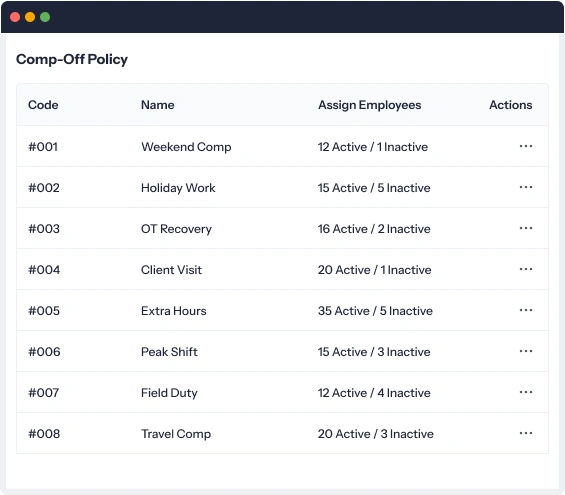Click "15 Active / 3 Inactive" cell
565x495 pixels.
coord(374,352)
